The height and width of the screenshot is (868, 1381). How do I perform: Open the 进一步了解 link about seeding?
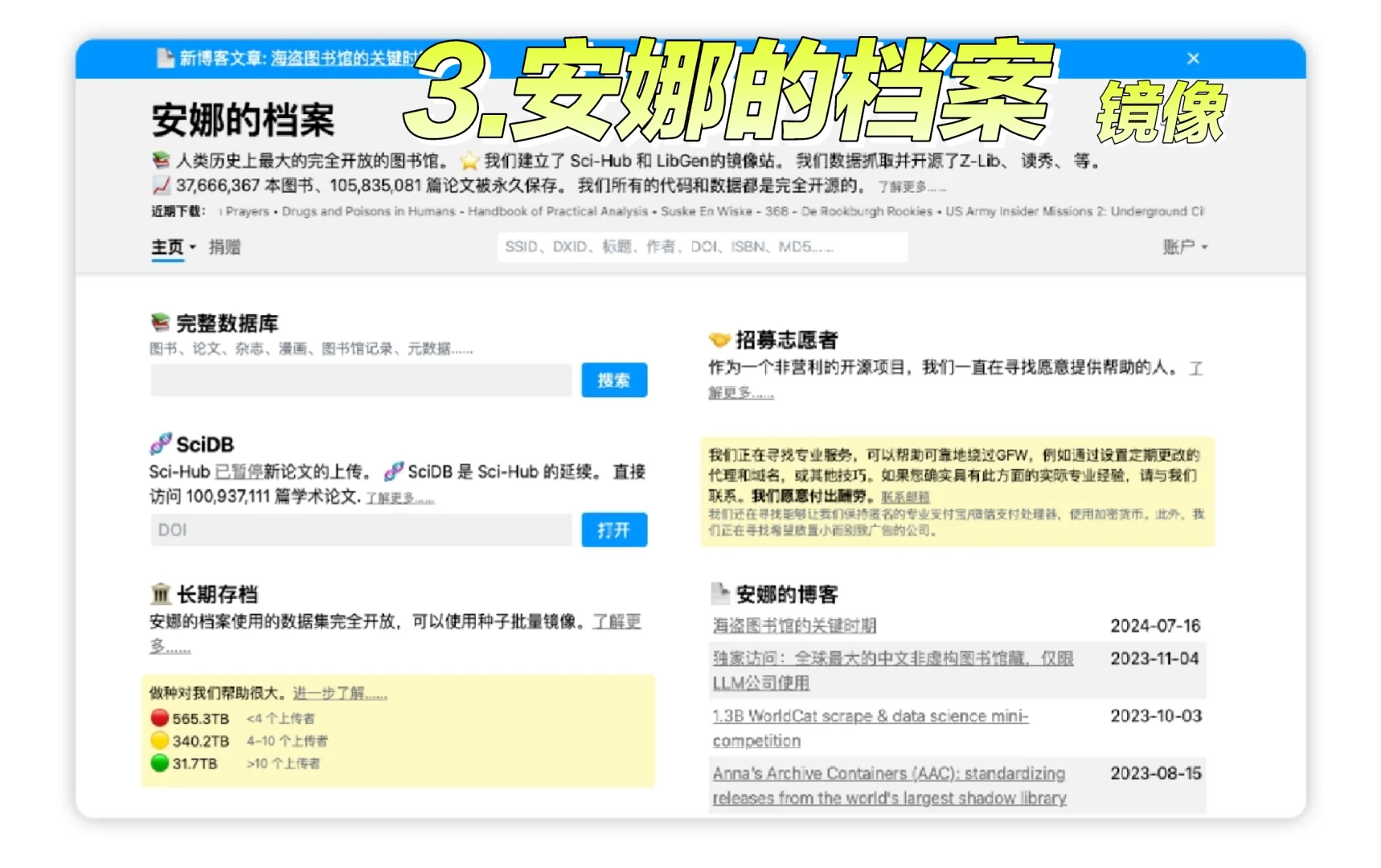(x=340, y=693)
